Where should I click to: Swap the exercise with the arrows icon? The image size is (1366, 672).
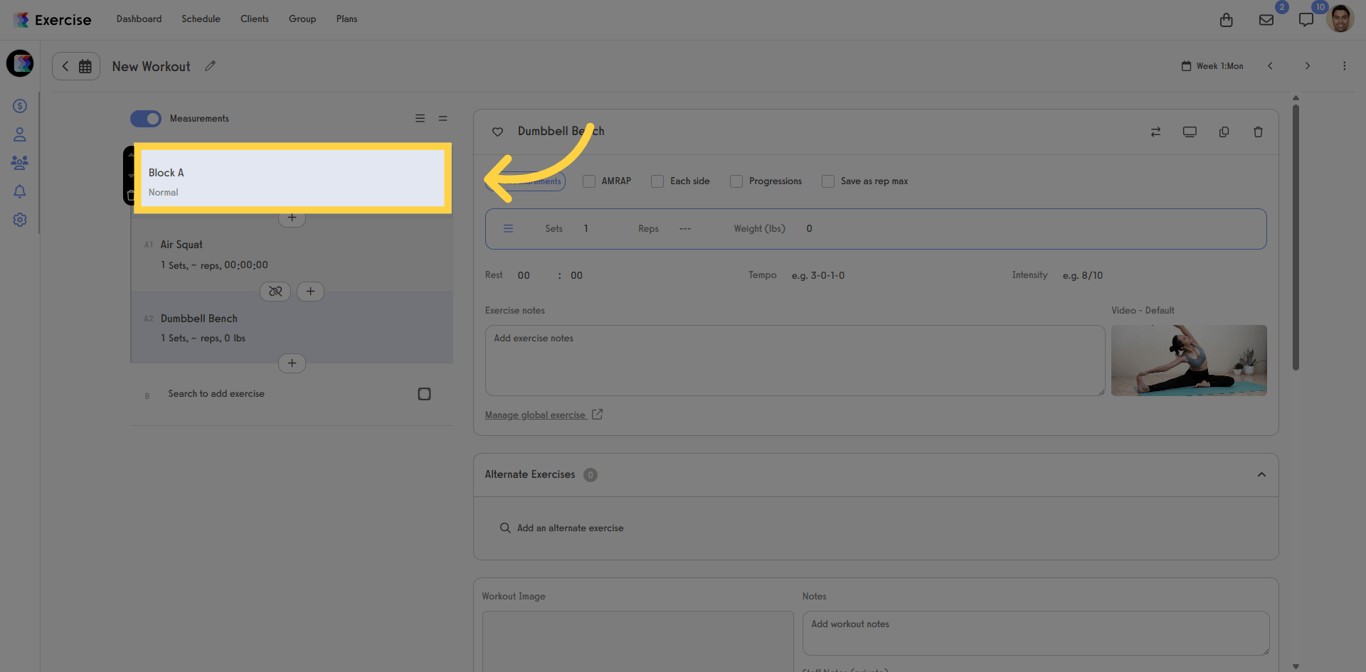(x=1155, y=132)
